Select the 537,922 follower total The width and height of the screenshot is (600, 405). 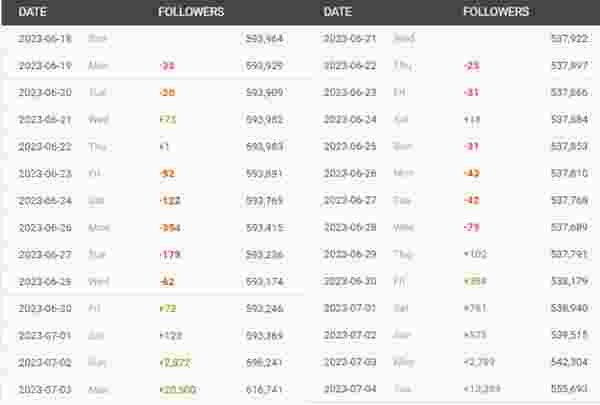click(569, 39)
